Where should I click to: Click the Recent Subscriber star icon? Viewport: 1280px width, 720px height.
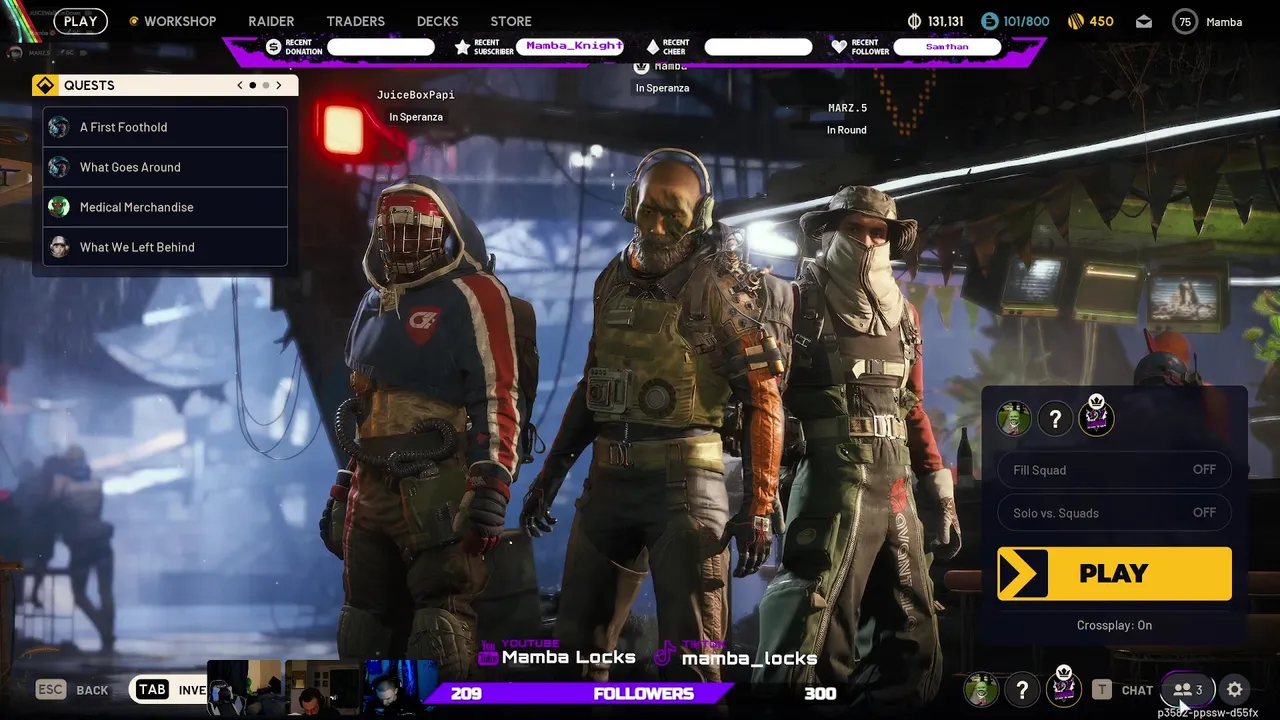point(462,47)
